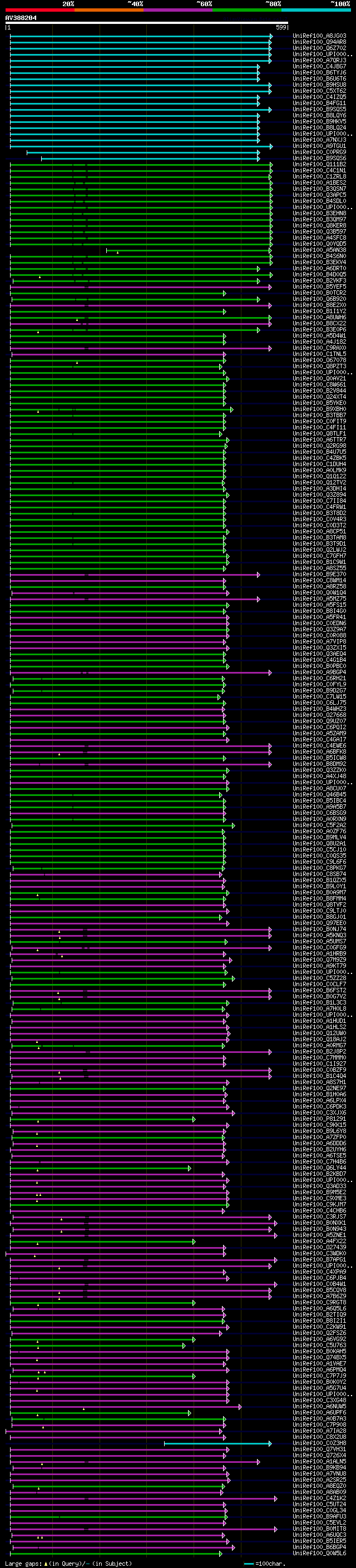Click the label "UniRef100_O67078"
This screenshot has width=356, height=1568.
point(319,360)
